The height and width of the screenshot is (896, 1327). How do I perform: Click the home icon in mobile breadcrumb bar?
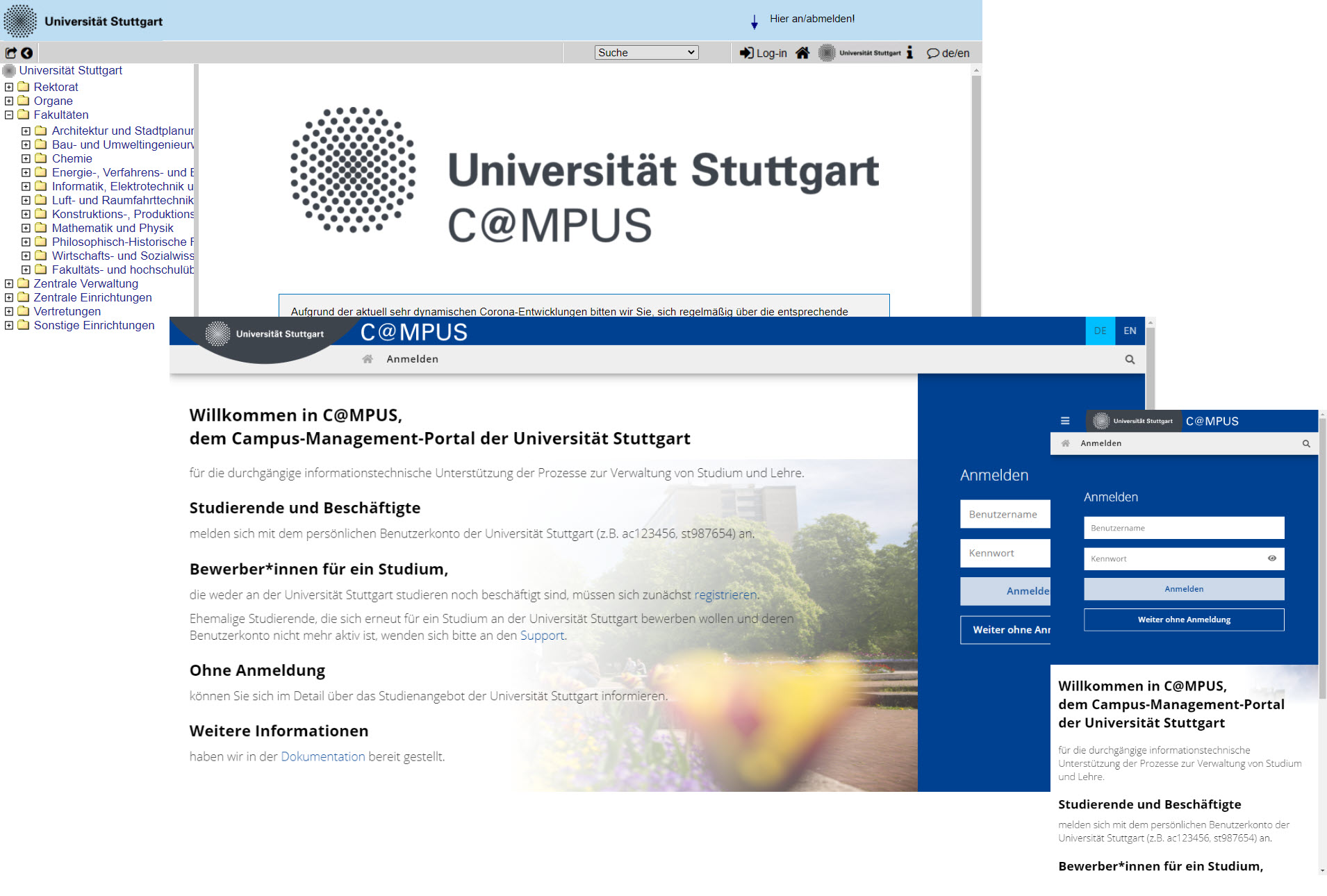(1065, 443)
